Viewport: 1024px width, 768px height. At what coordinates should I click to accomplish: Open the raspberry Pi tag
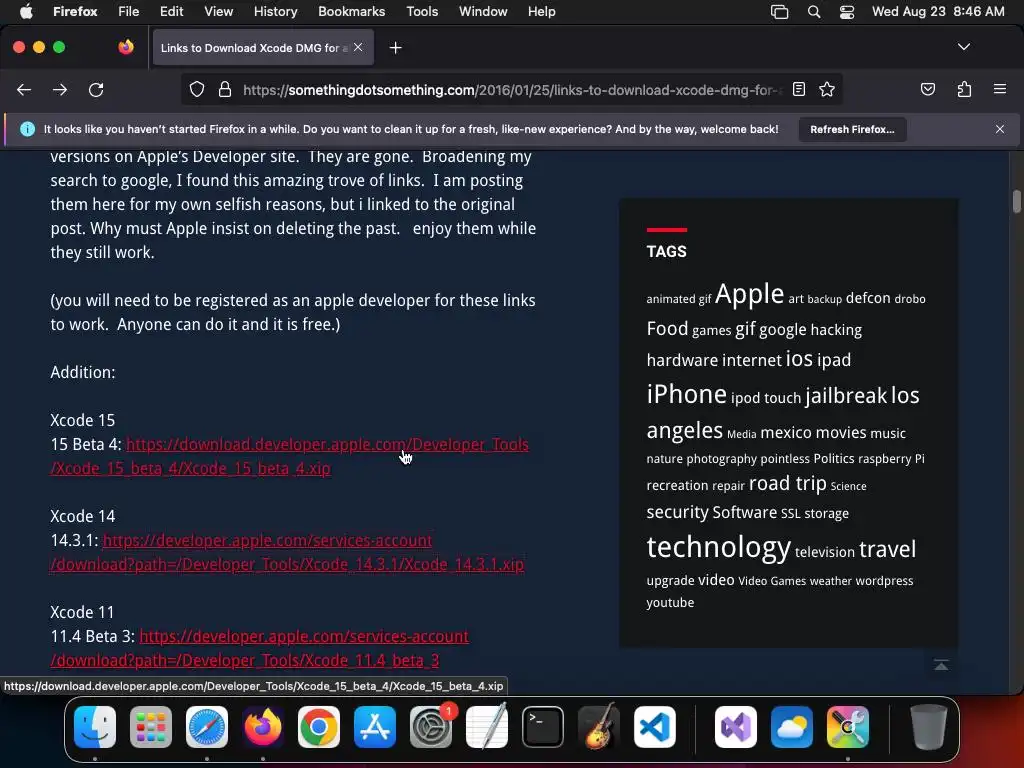tap(891, 458)
